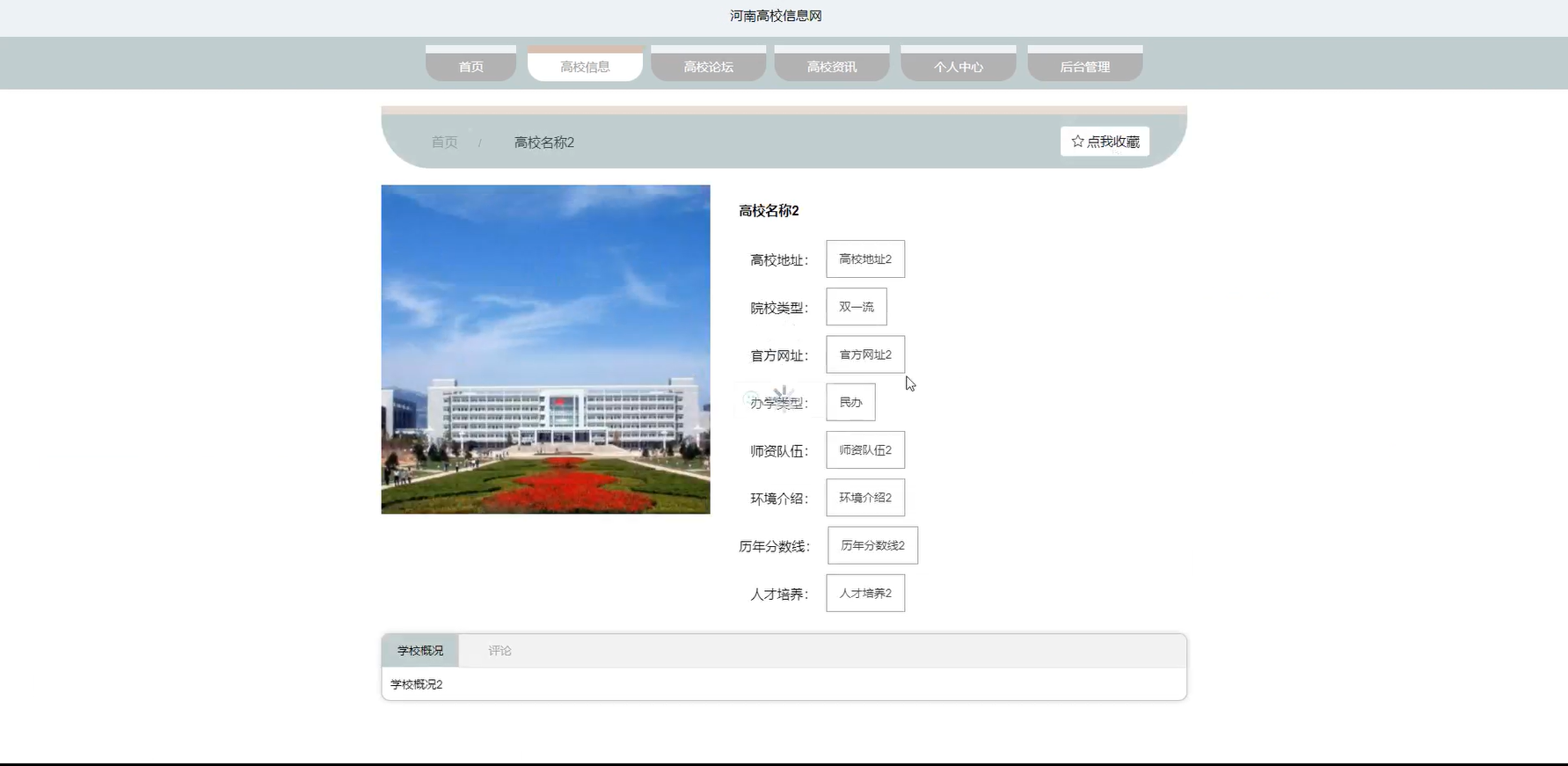The height and width of the screenshot is (766, 1568).
Task: Click the 环境介绍: label
Action: (x=779, y=499)
